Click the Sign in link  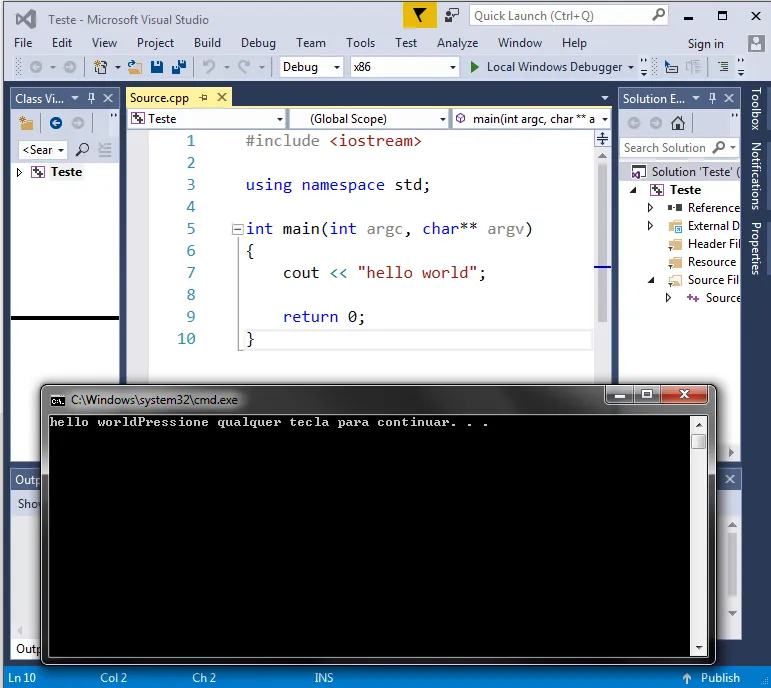click(x=705, y=43)
